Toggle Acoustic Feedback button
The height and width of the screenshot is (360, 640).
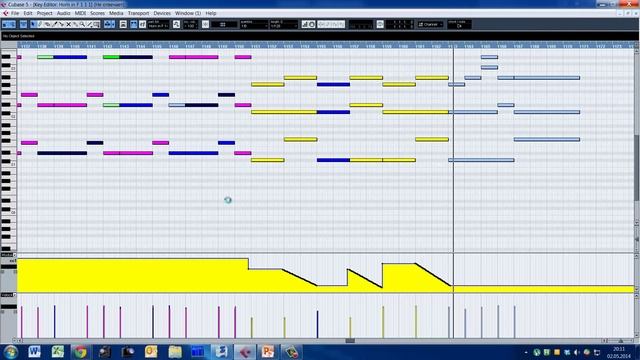click(12, 24)
